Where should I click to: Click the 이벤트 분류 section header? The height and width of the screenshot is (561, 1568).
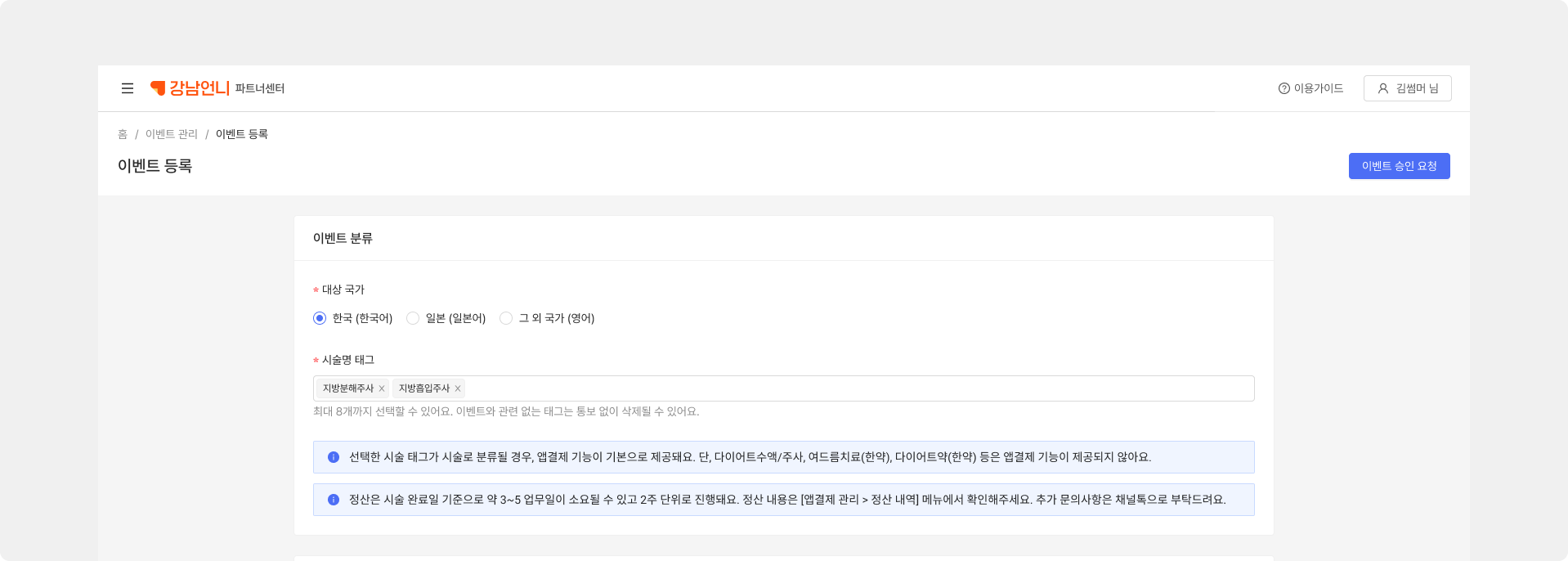coord(343,238)
